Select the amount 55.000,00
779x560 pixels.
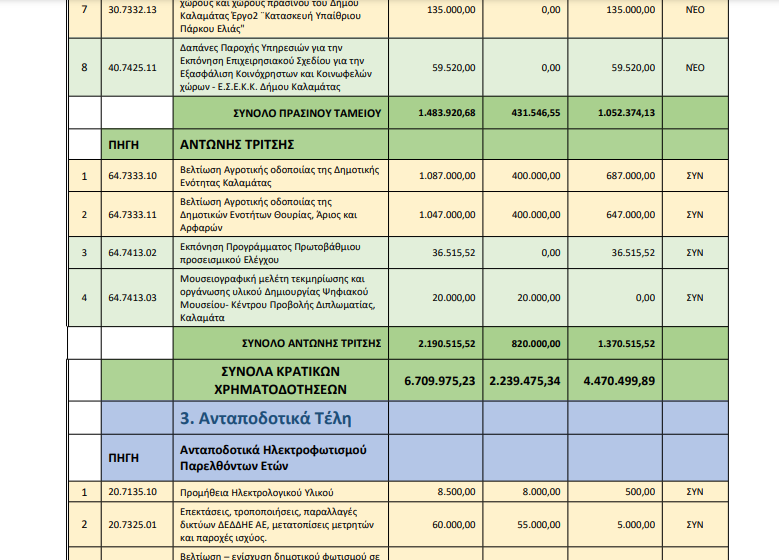539,525
